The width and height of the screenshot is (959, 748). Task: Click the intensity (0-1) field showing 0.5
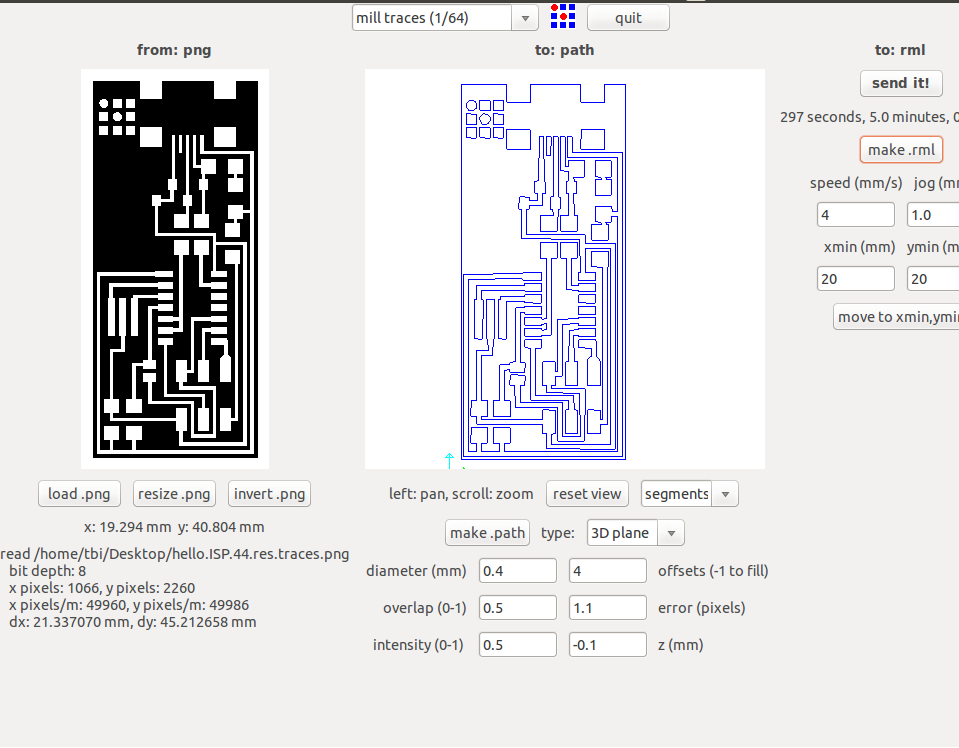pos(517,645)
